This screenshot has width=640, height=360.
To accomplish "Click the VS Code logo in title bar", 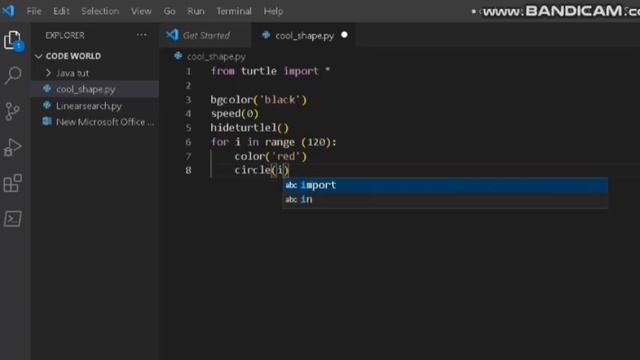I will 9,11.
